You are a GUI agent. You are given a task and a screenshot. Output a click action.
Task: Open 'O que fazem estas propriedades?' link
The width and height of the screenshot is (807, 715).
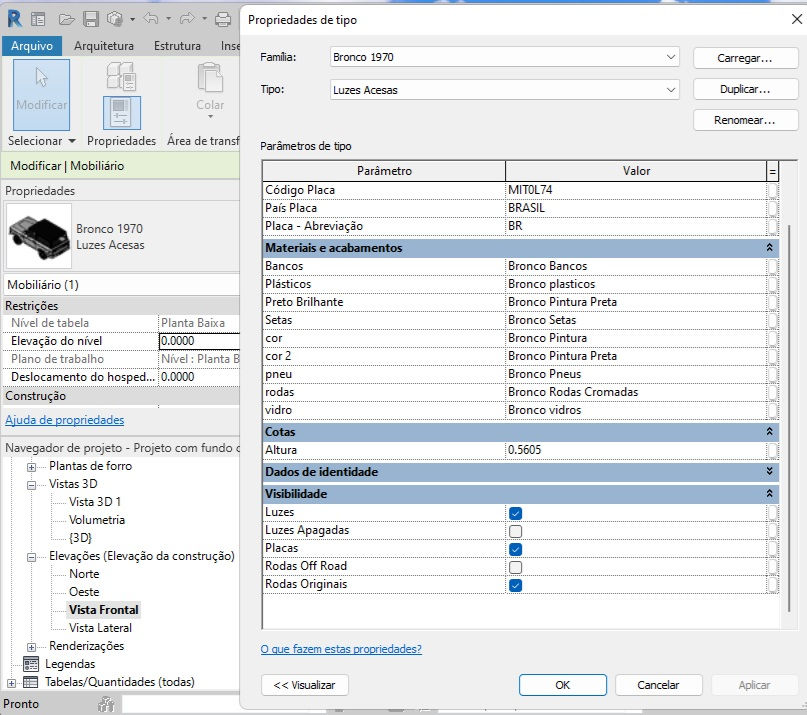[341, 649]
